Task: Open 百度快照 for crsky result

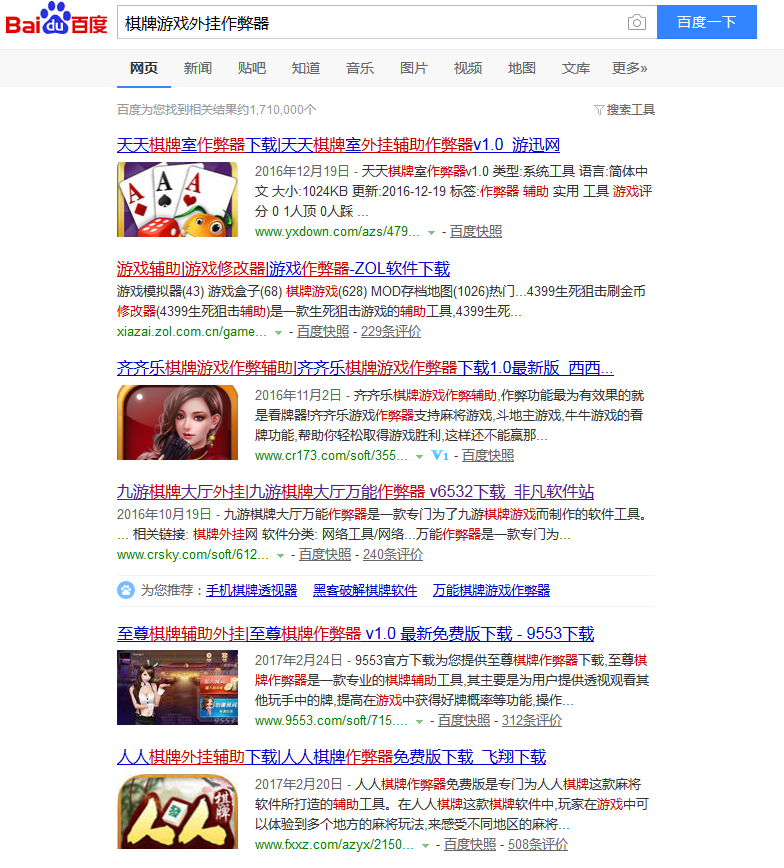Action: point(325,555)
